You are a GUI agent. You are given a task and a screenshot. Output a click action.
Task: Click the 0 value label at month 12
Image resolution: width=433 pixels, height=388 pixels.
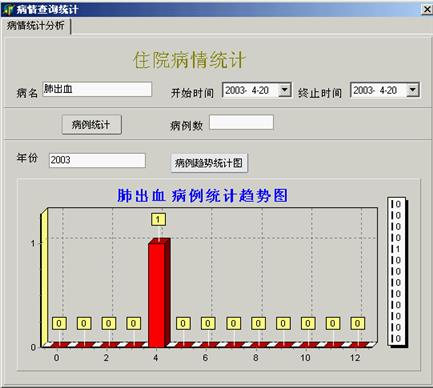point(357,323)
